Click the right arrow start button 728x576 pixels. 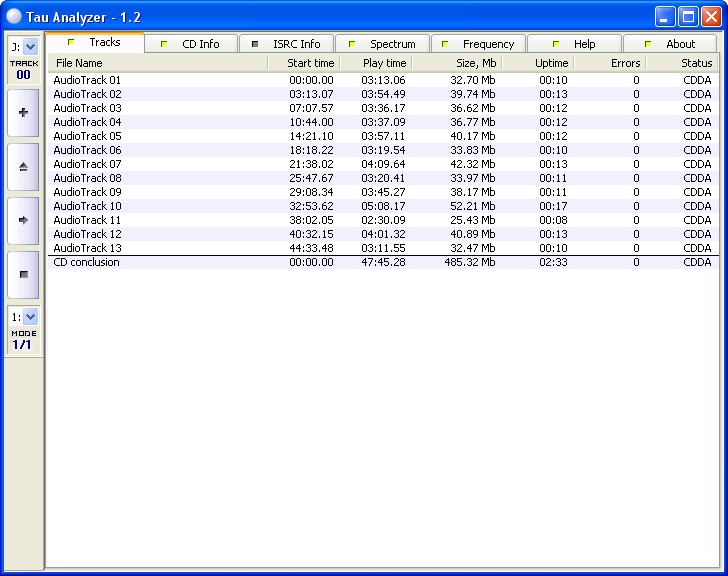23,220
